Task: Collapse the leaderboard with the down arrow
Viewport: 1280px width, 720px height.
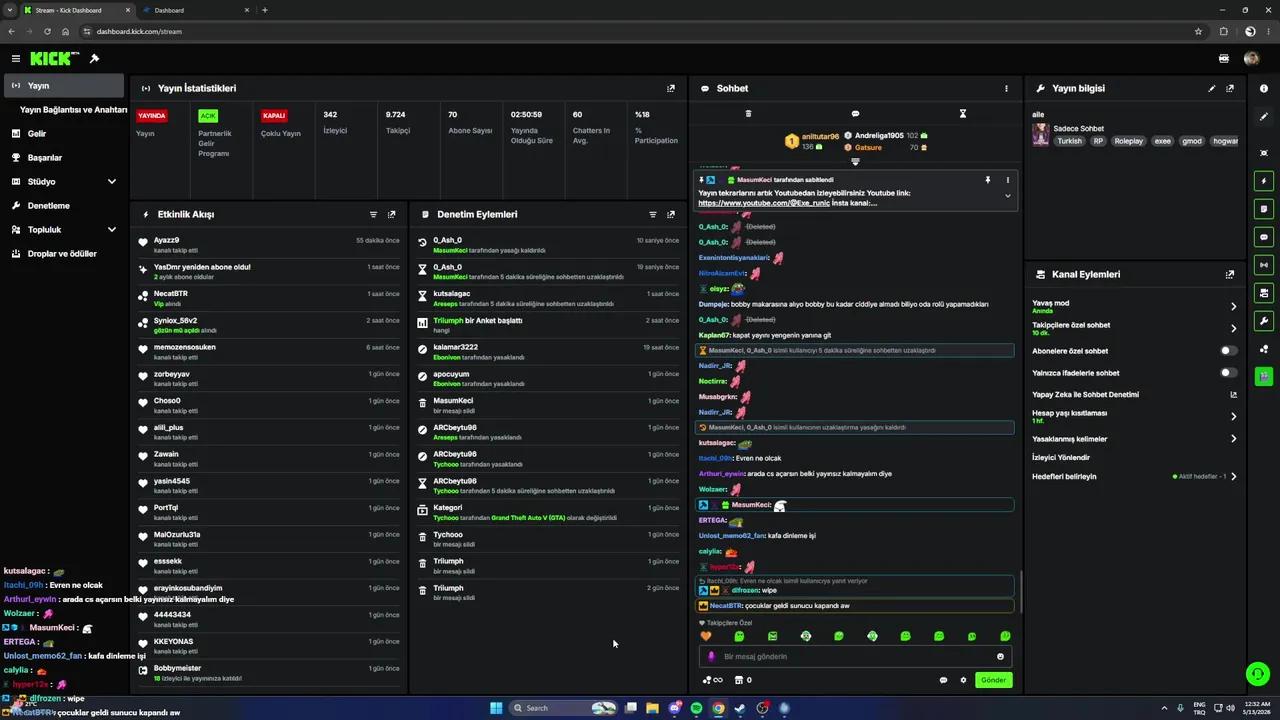Action: pyautogui.click(x=855, y=161)
